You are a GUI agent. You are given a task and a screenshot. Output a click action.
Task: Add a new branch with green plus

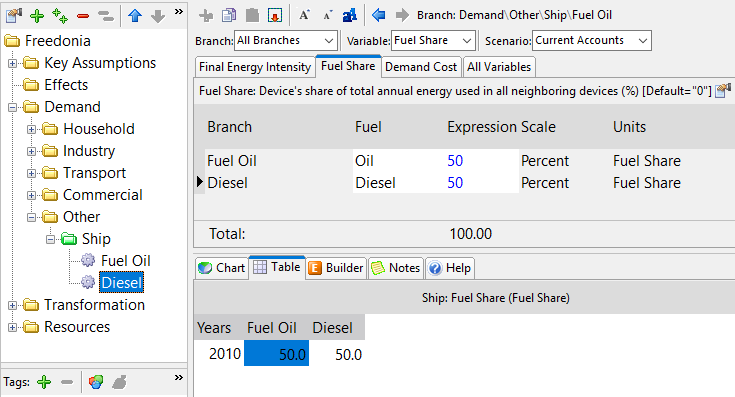37,16
